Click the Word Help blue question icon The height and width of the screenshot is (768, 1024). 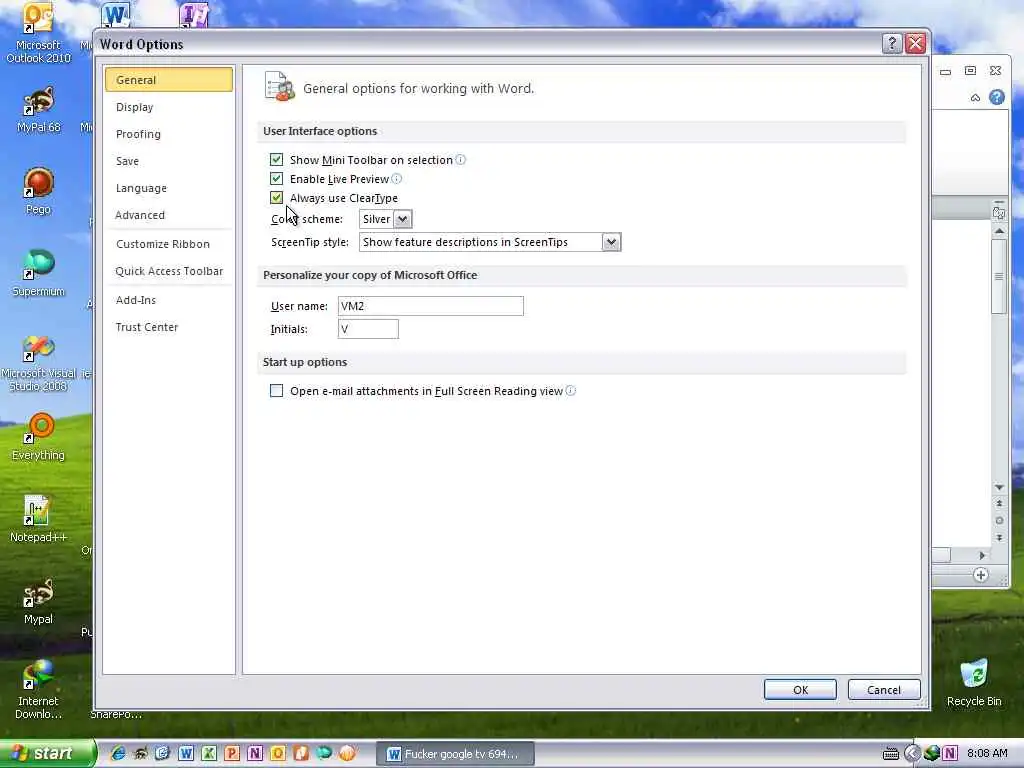tap(997, 97)
